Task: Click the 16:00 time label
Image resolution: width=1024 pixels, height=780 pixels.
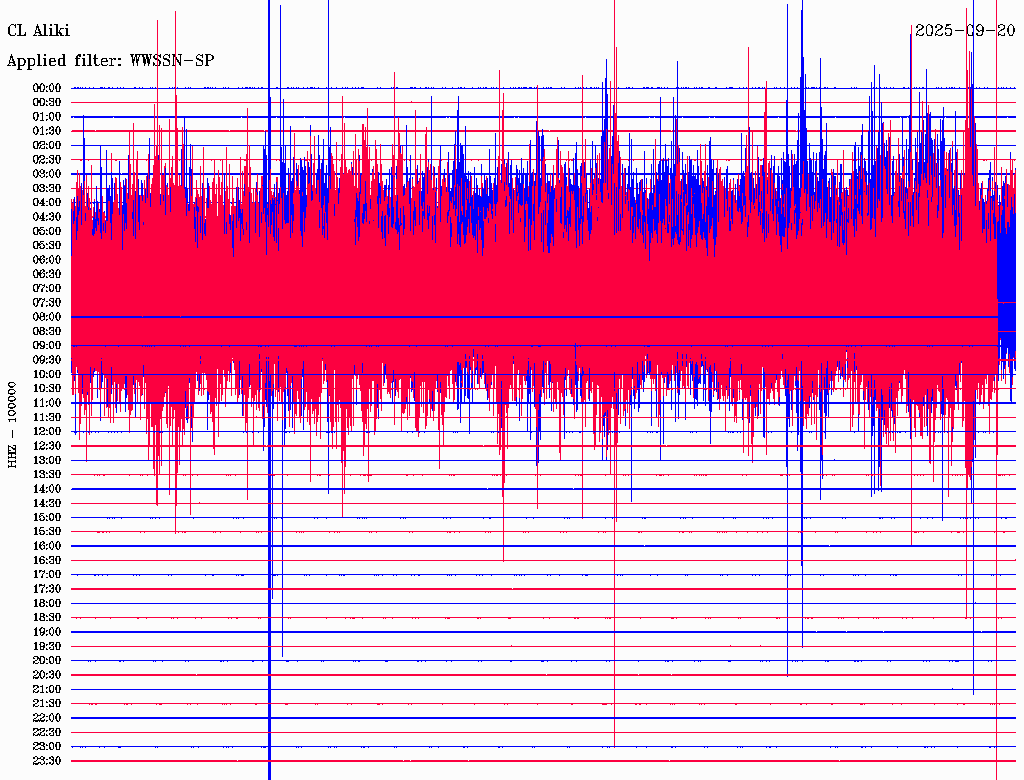Action: coord(47,546)
